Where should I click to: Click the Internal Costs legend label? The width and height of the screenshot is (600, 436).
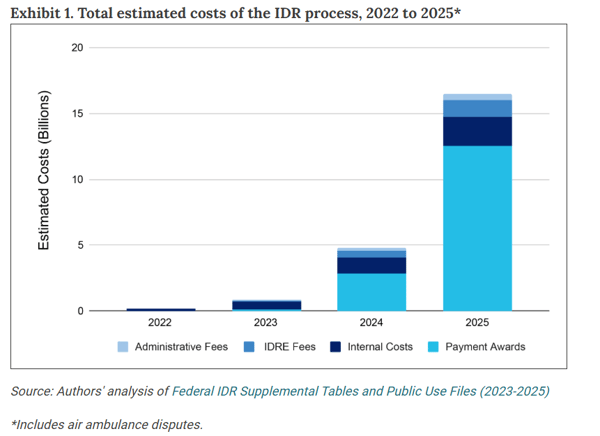(x=380, y=347)
